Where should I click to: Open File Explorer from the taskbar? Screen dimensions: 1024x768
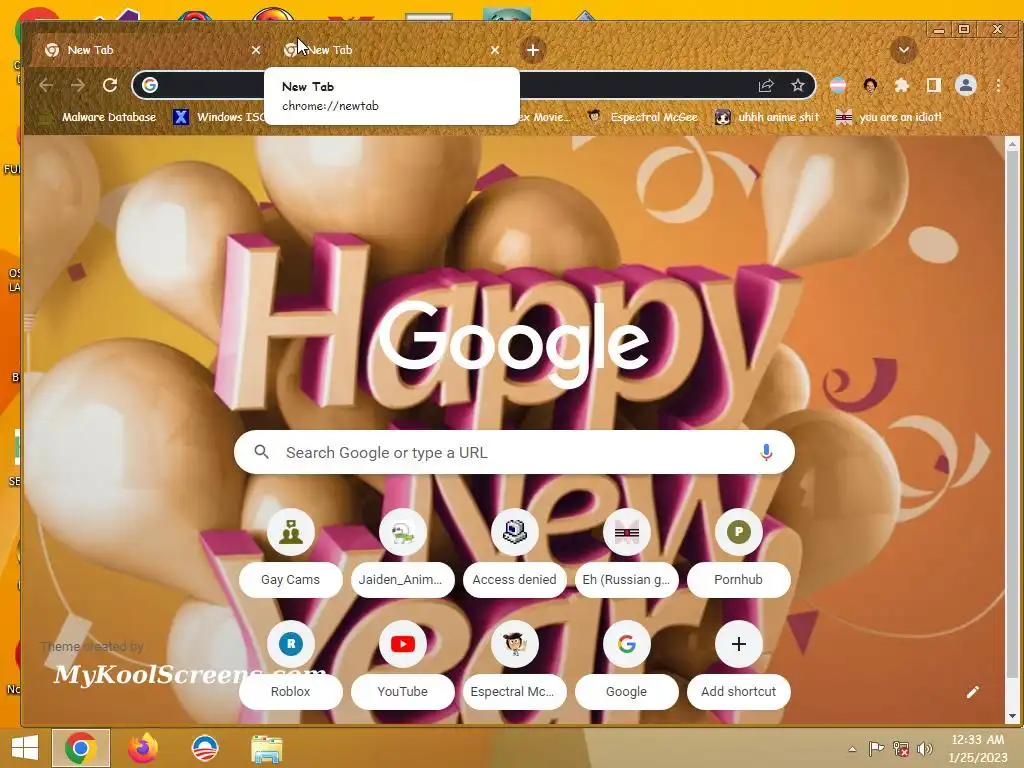pyautogui.click(x=267, y=749)
